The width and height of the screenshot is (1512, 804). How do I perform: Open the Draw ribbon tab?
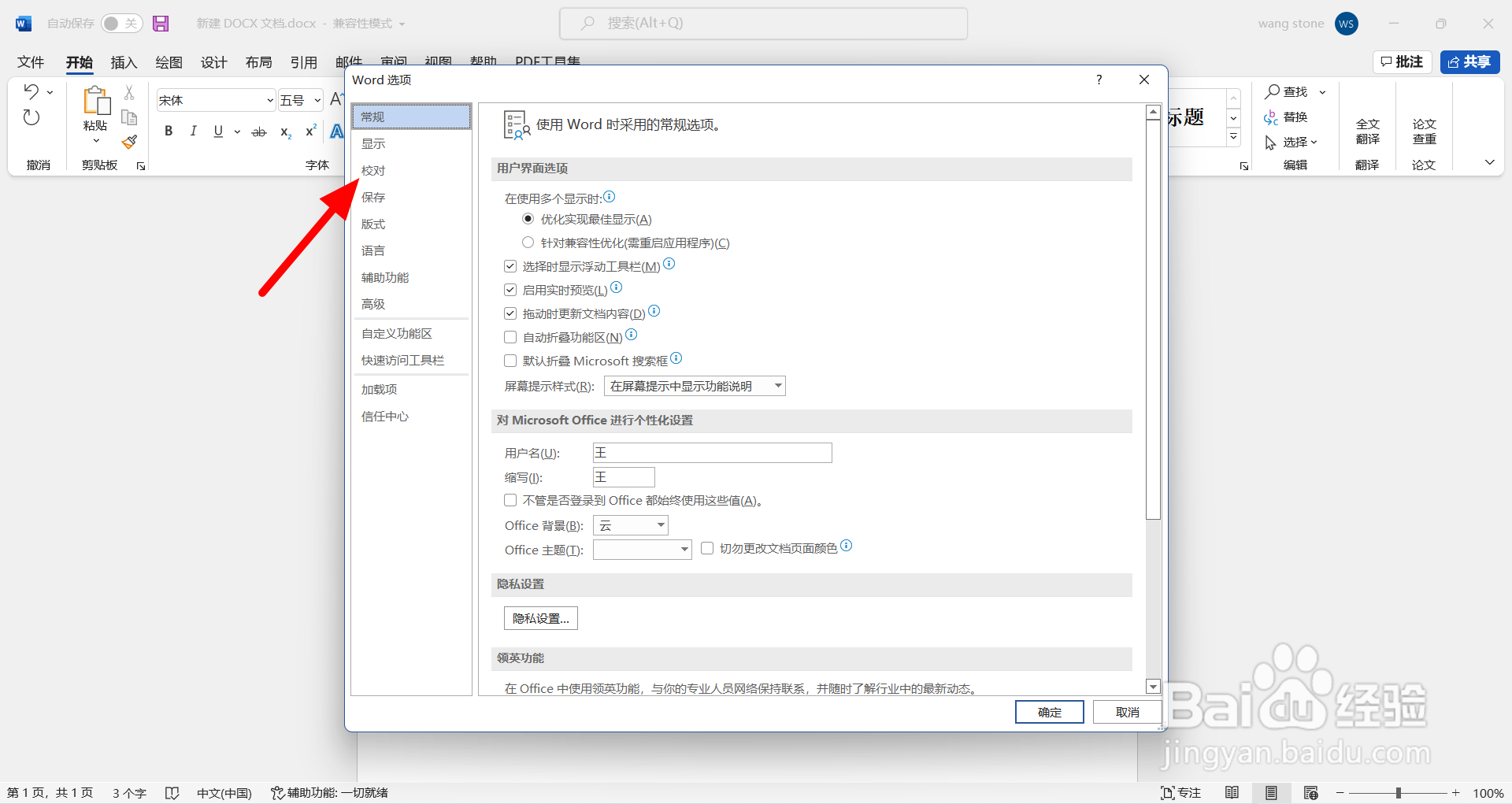[x=169, y=62]
